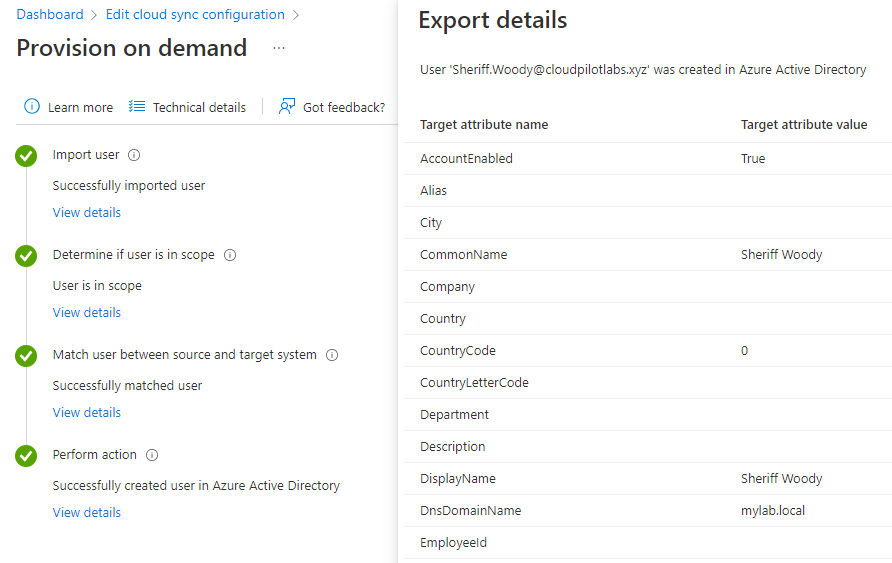Screen dimensions: 892x563
Task: Click Target attribute value column header
Action: tap(804, 125)
